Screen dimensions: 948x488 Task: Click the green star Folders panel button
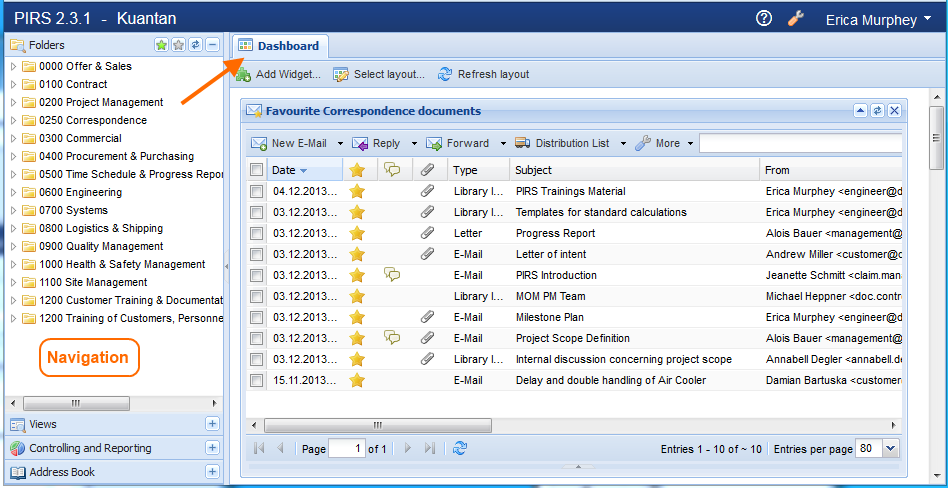click(161, 45)
